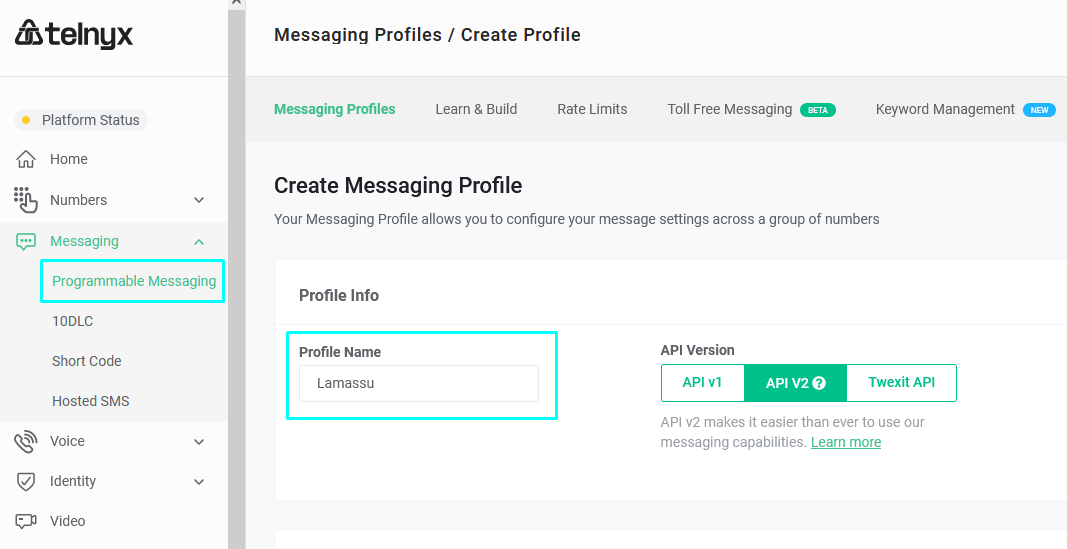The height and width of the screenshot is (549, 1067).
Task: Click the Create Messaging Profile heading
Action: [x=398, y=185]
